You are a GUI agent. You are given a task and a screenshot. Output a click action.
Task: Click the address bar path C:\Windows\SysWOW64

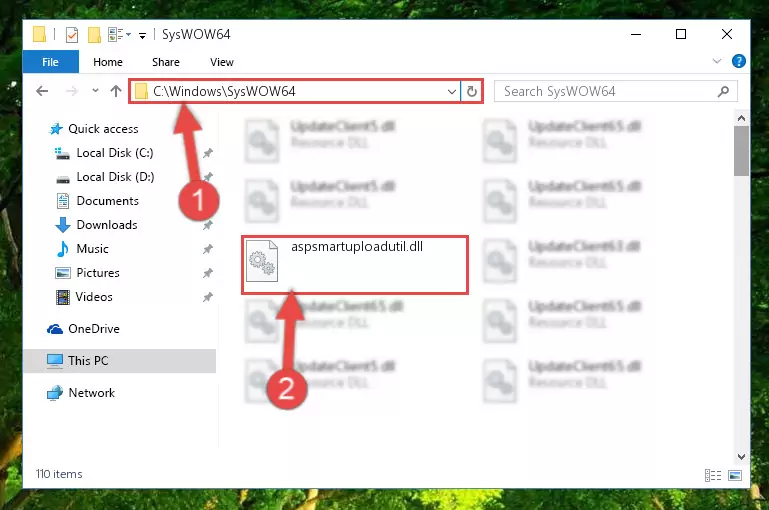[224, 91]
